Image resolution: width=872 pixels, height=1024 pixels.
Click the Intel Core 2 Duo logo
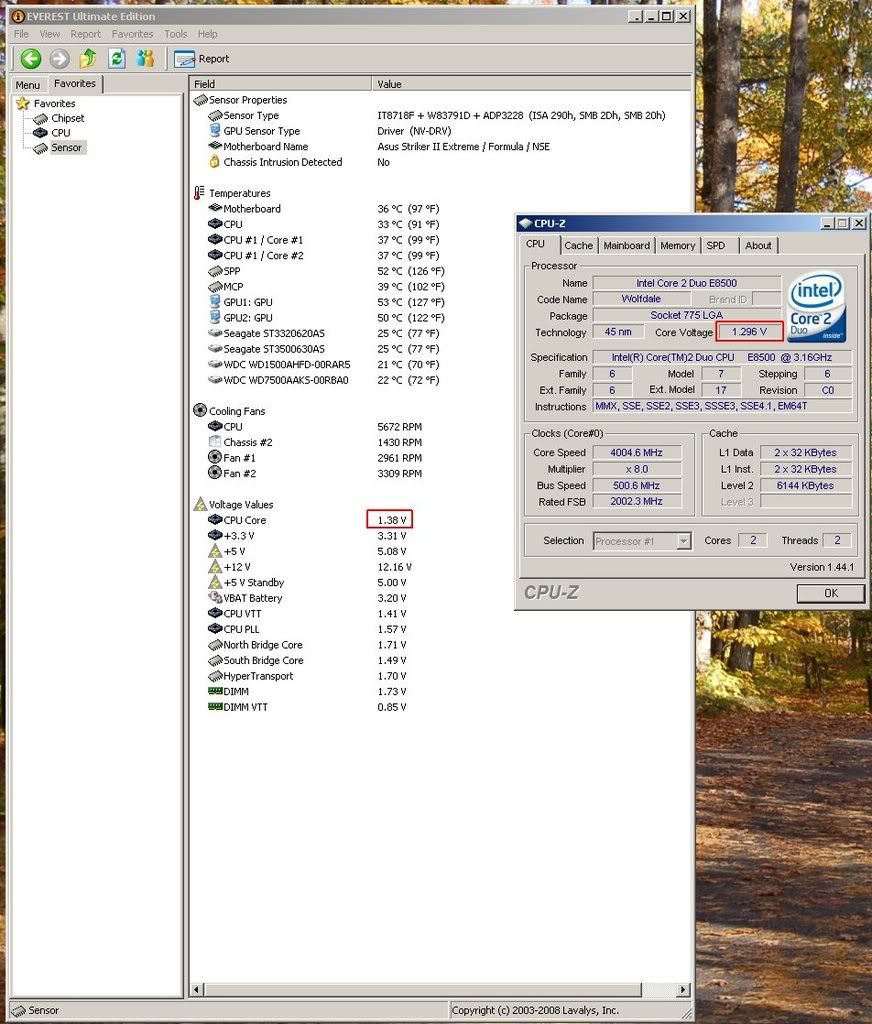point(816,307)
